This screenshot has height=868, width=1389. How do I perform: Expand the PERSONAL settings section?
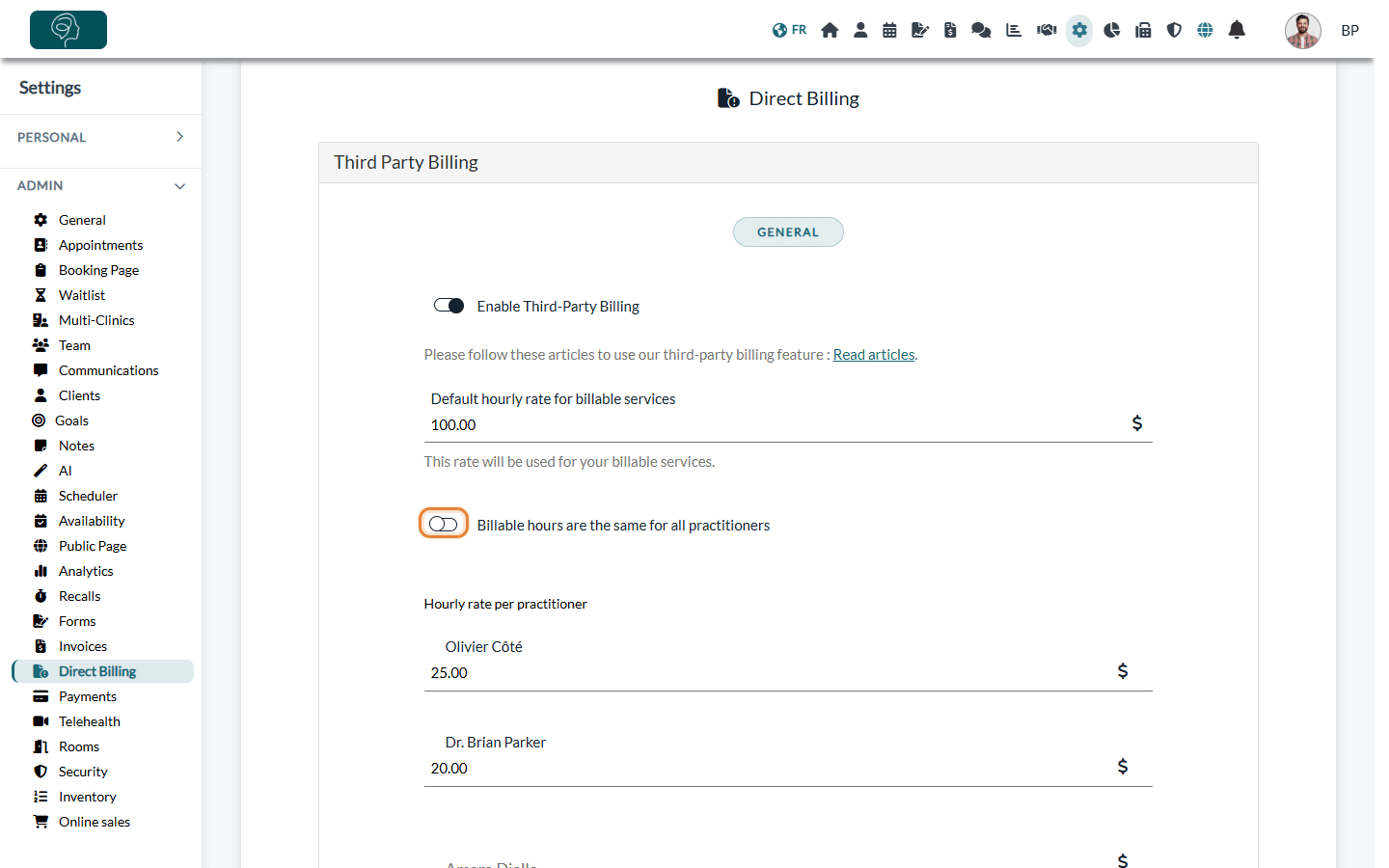coord(100,137)
